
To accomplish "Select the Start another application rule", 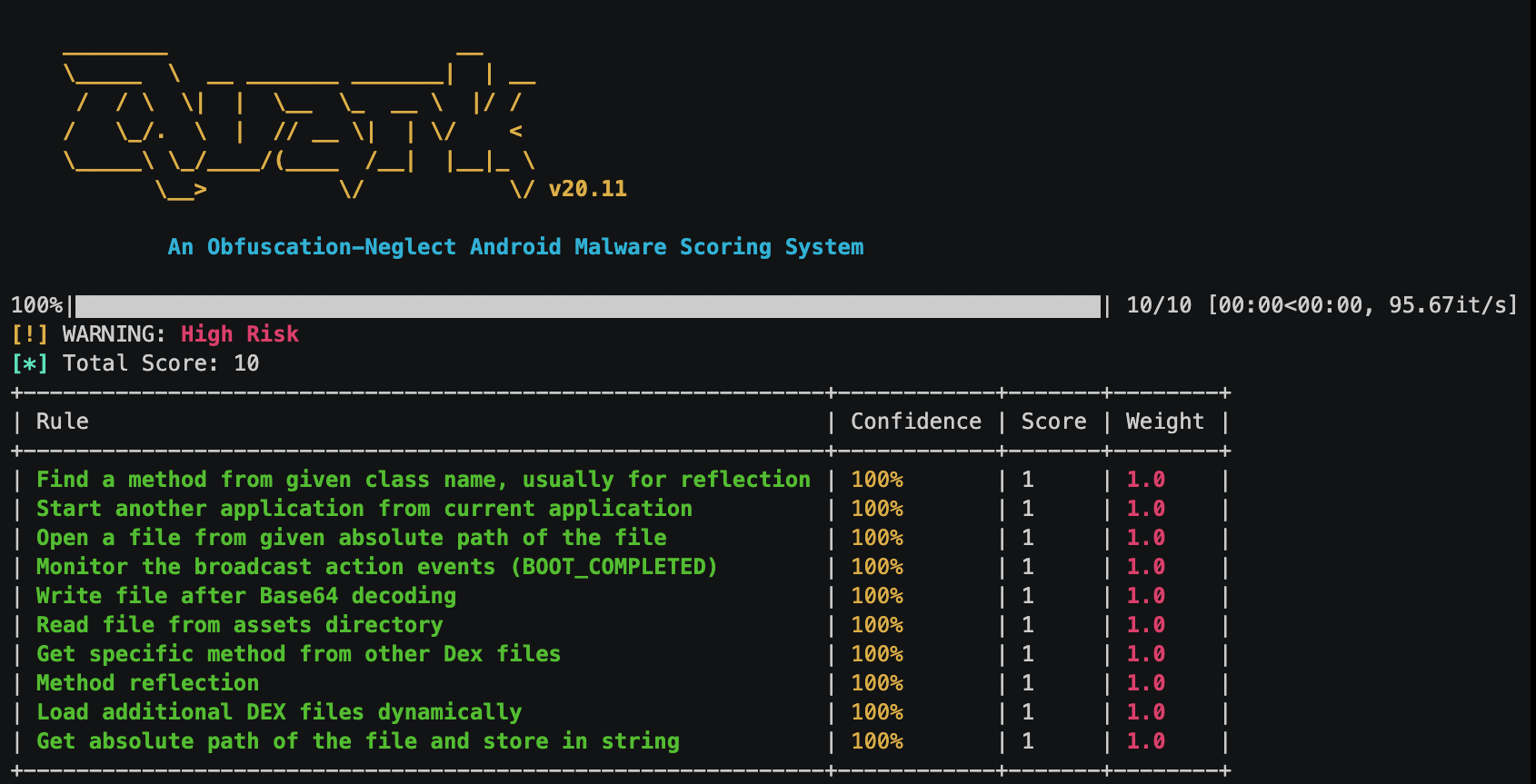I will [364, 509].
